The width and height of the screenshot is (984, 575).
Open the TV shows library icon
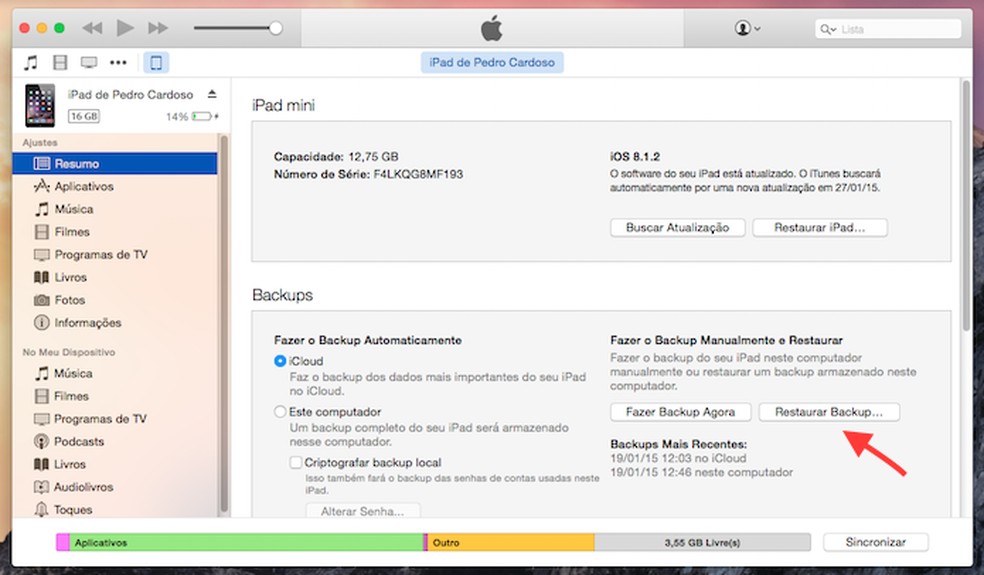[89, 62]
